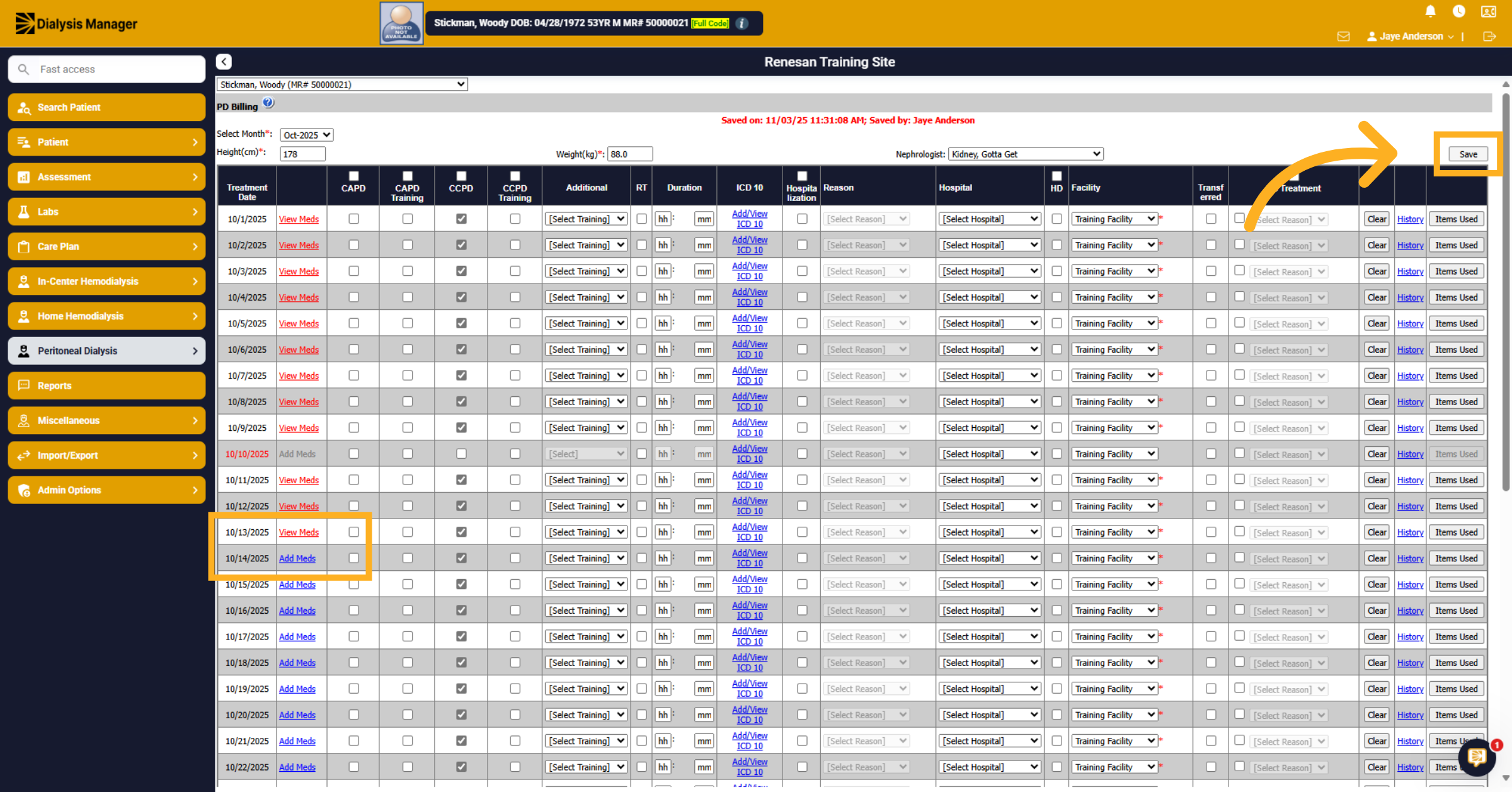This screenshot has height=792, width=1512.
Task: Open the Jaye Anderson user menu
Action: pyautogui.click(x=1410, y=37)
